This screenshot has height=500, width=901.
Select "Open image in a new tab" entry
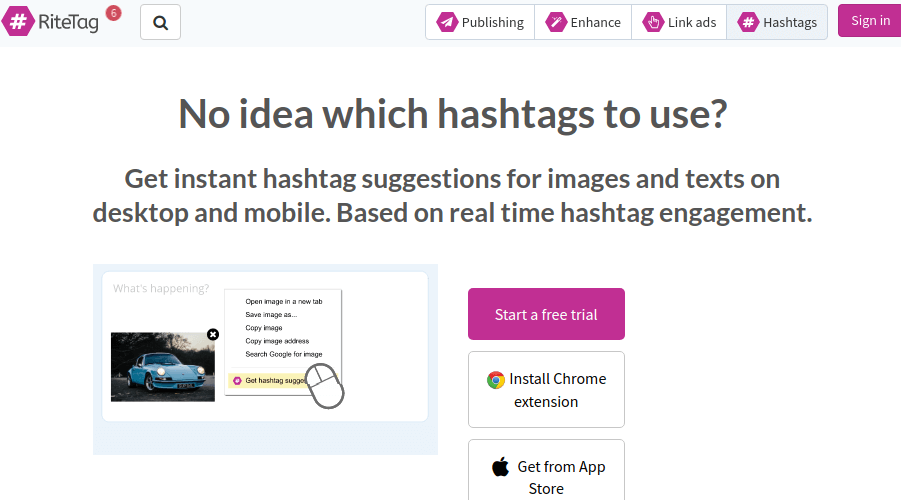pyautogui.click(x=284, y=302)
